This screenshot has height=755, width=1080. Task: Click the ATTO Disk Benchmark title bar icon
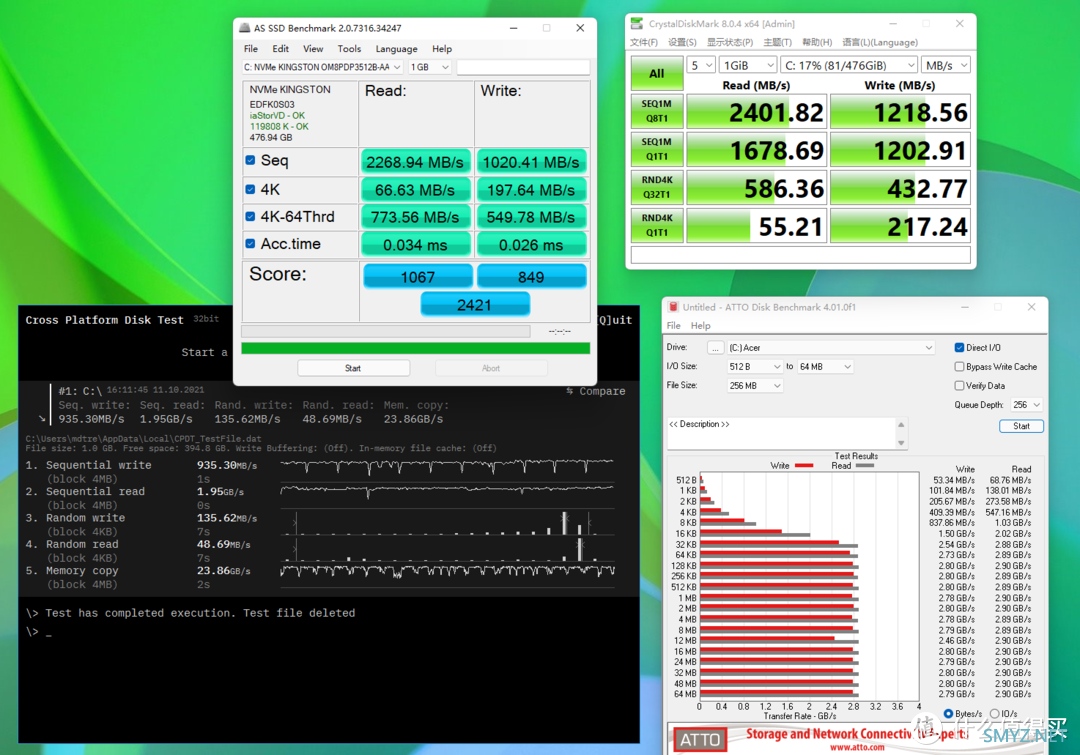coord(674,307)
